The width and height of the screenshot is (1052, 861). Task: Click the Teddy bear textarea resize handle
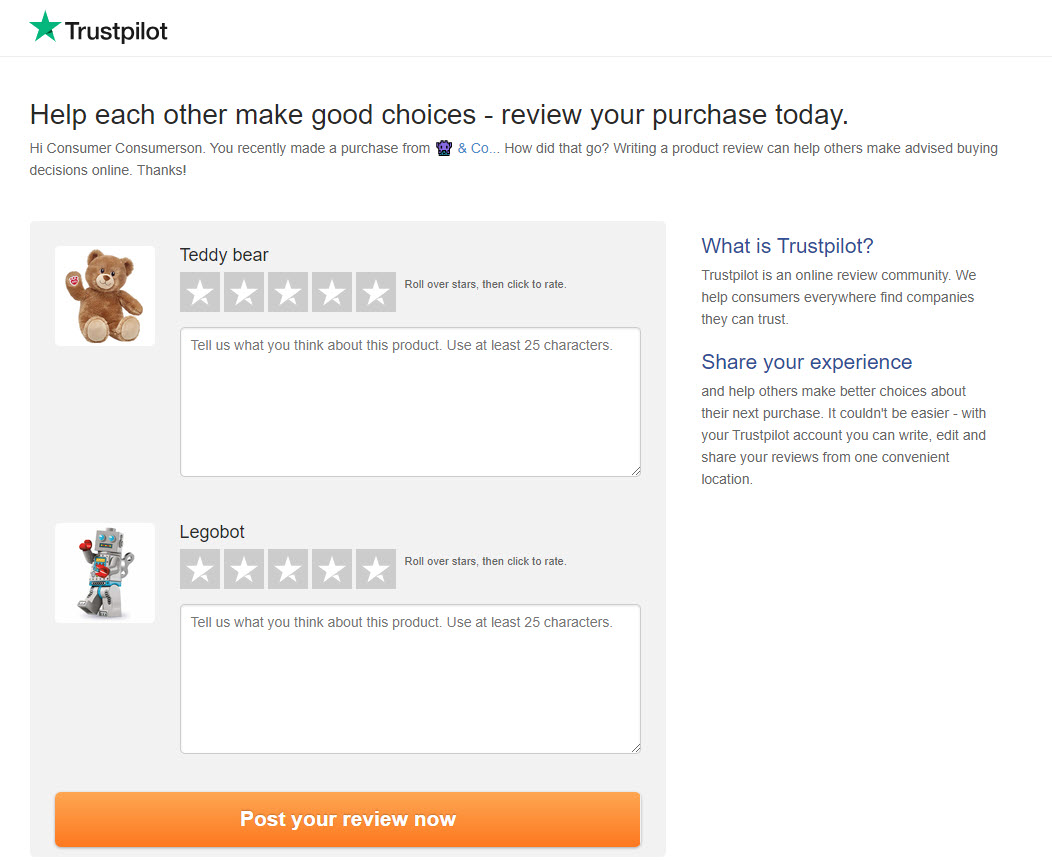click(x=635, y=471)
